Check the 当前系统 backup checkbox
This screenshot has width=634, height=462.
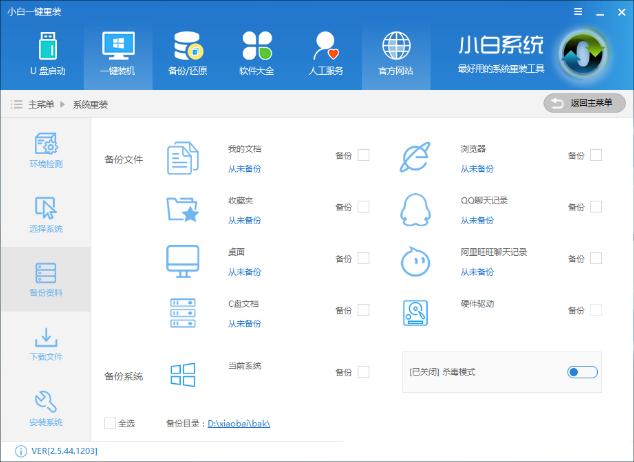coord(363,372)
